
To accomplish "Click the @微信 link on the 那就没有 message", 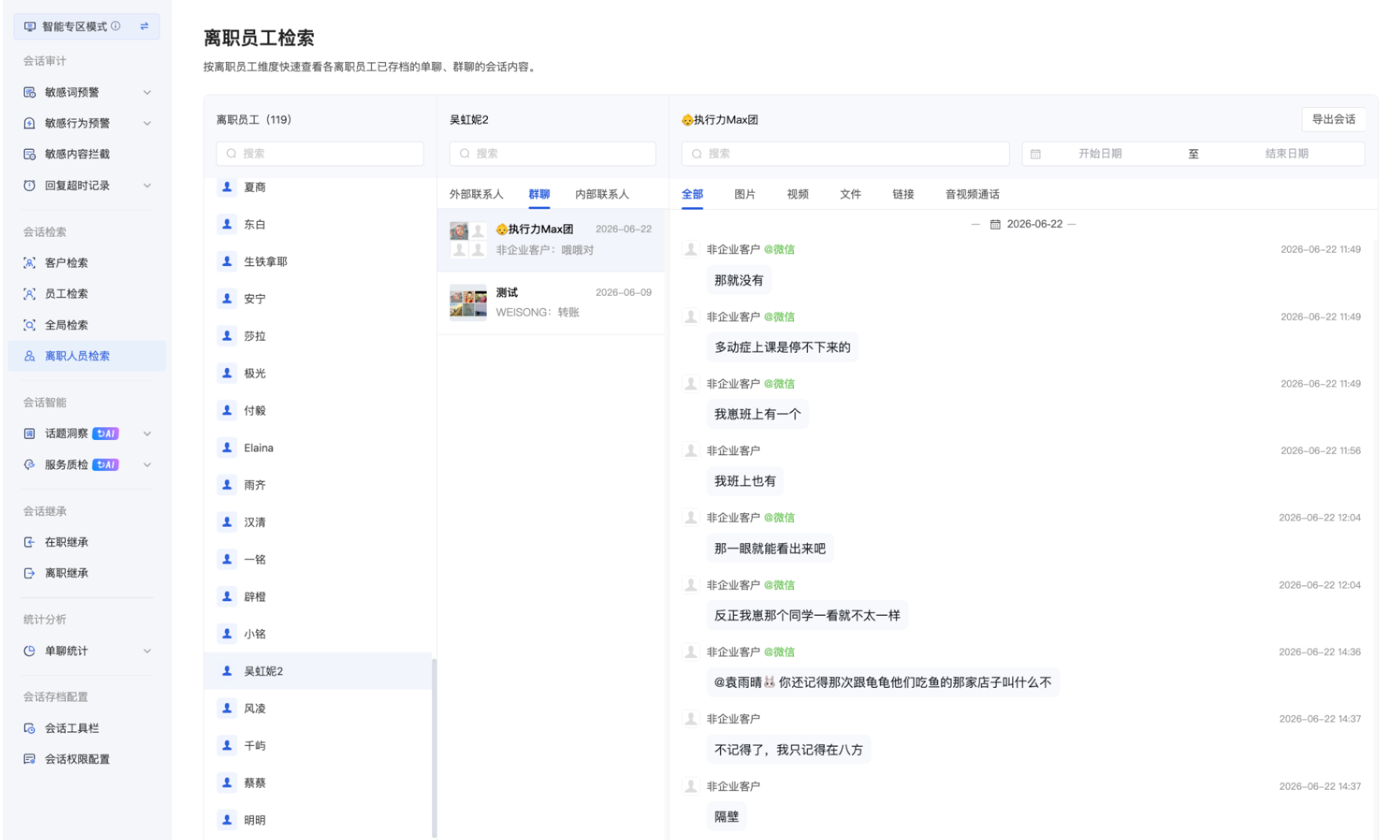I will click(779, 249).
